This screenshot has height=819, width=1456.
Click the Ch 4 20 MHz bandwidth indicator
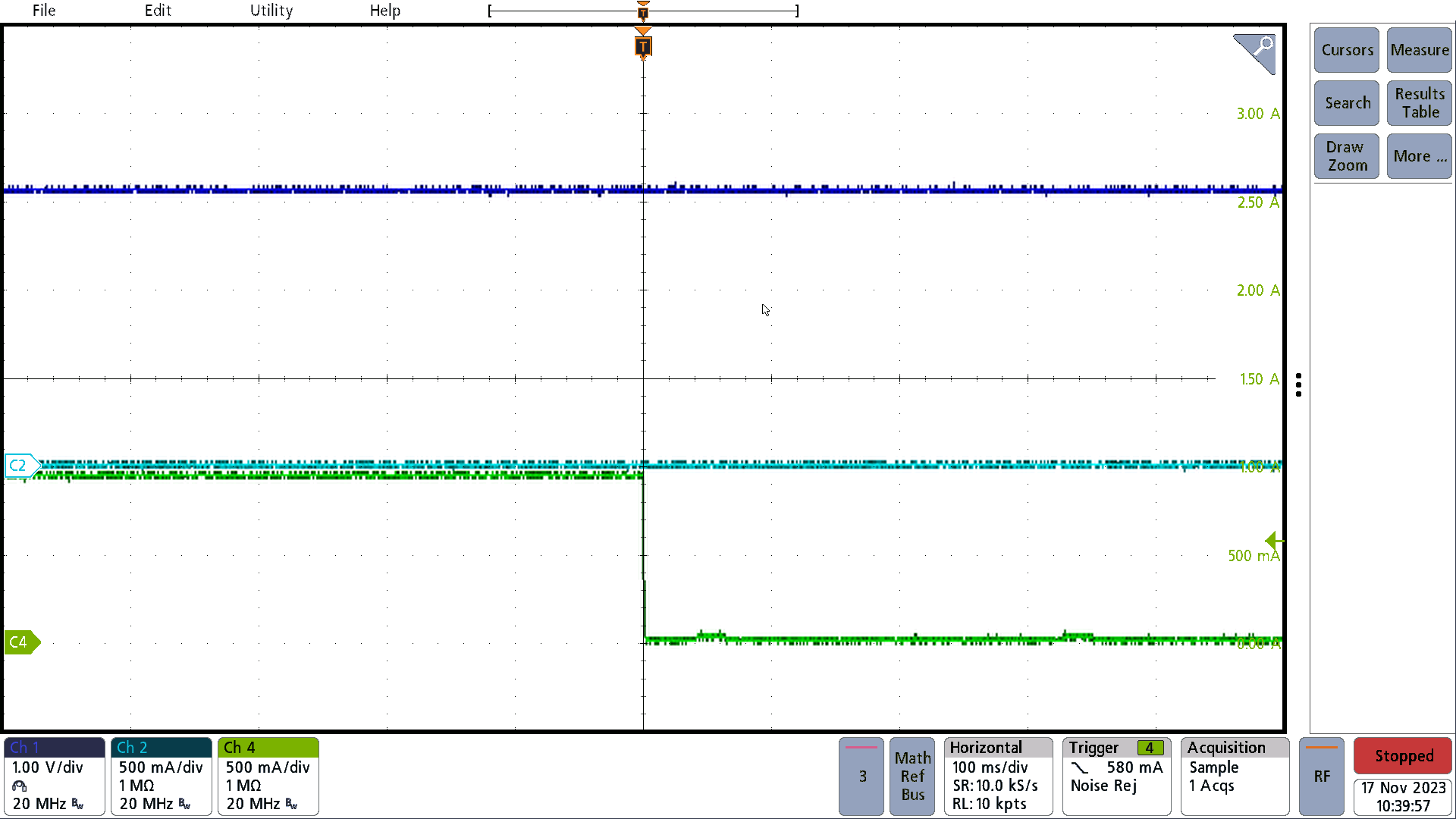click(262, 804)
